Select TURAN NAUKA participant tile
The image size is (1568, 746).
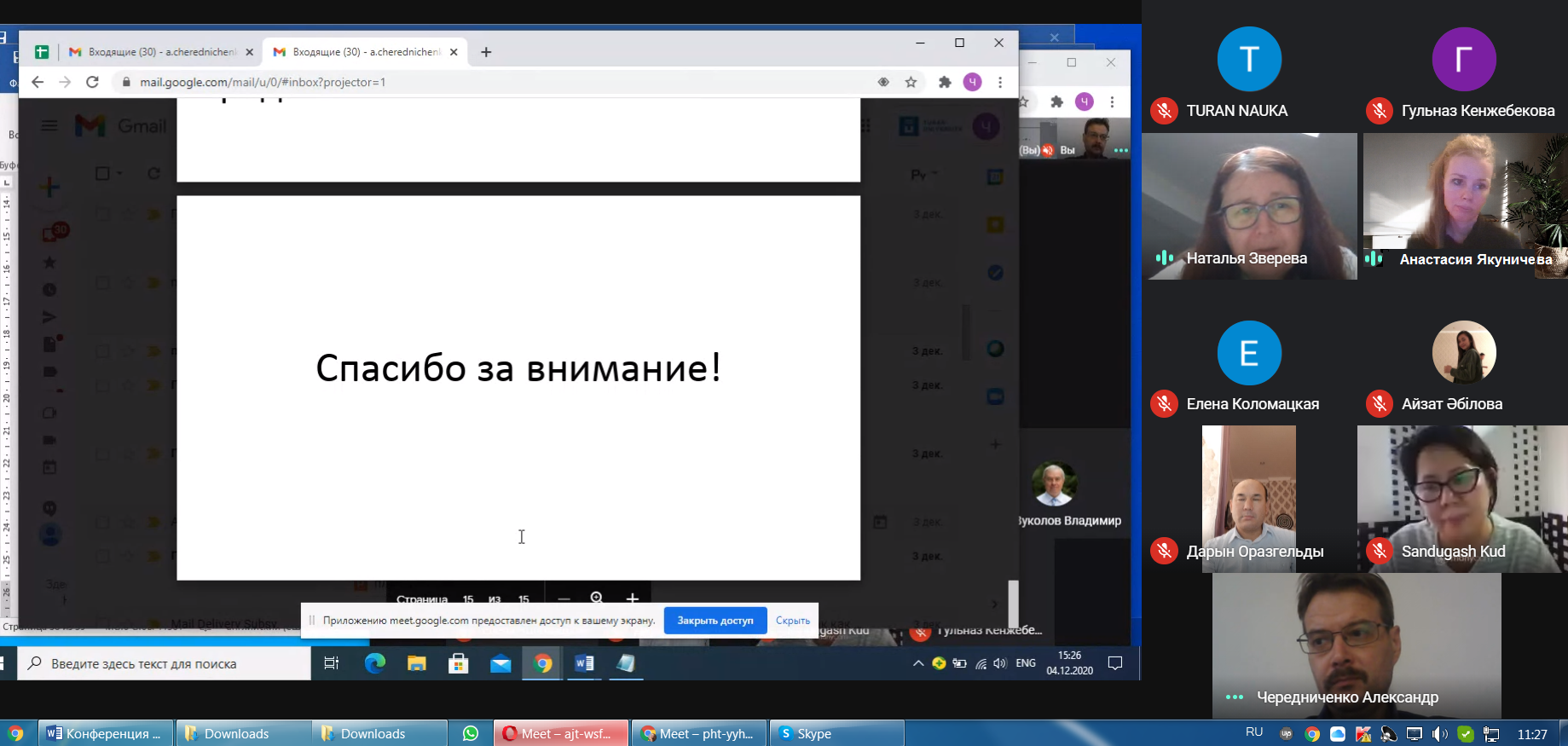(1249, 75)
